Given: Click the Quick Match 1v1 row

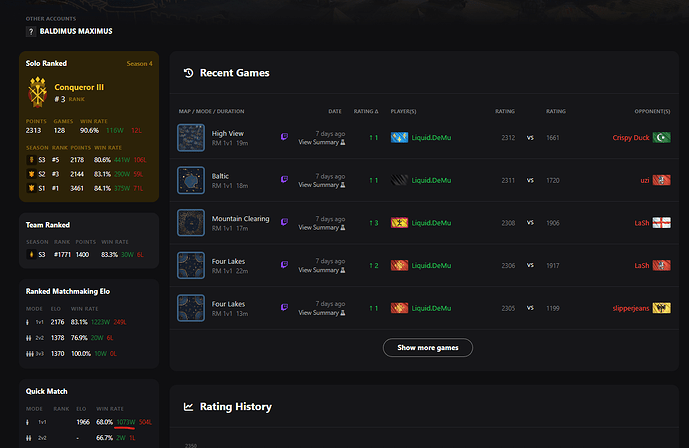Looking at the screenshot, I should tap(89, 422).
